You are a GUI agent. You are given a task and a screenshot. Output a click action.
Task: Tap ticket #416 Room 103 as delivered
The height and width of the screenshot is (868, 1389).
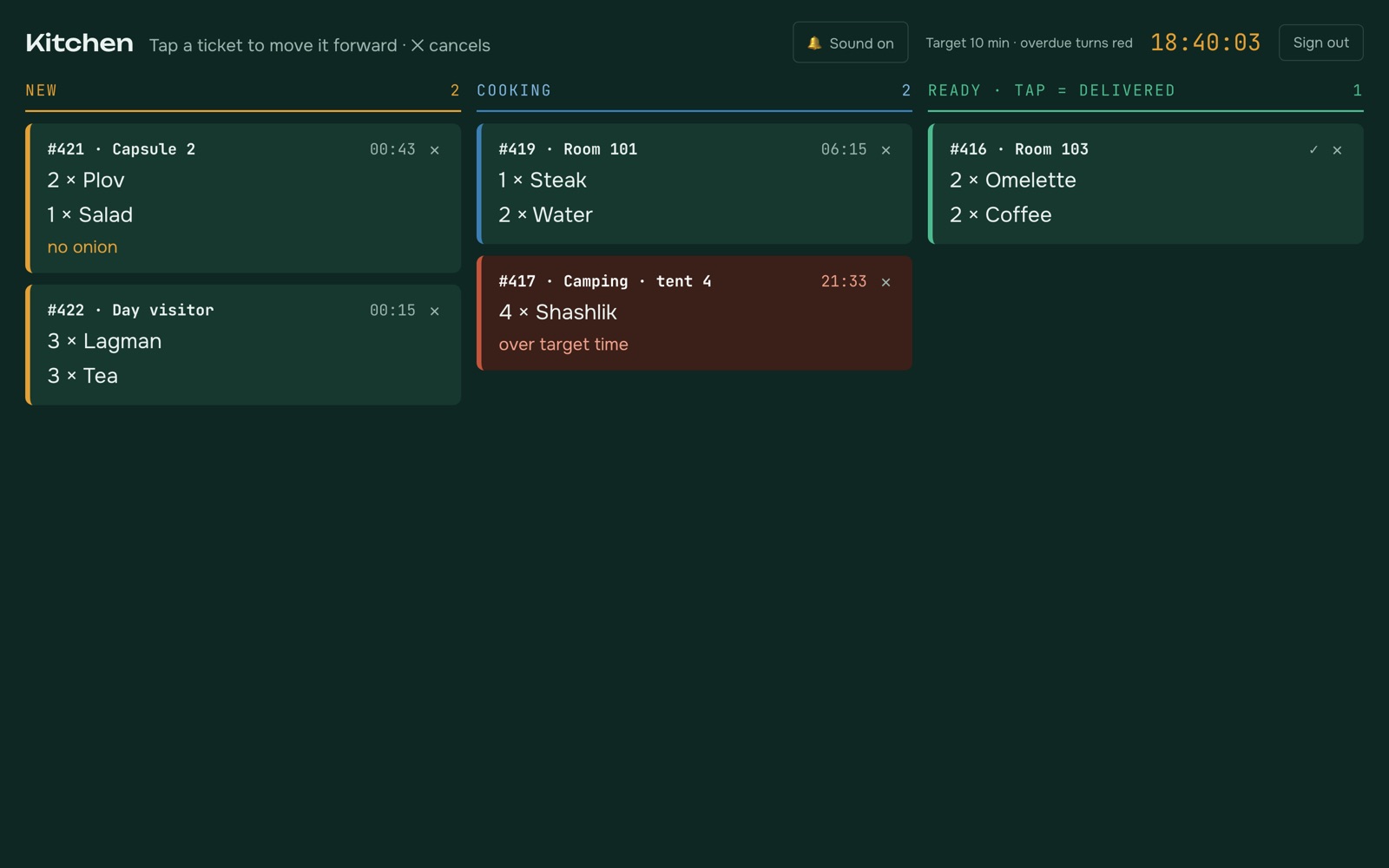point(1146,183)
